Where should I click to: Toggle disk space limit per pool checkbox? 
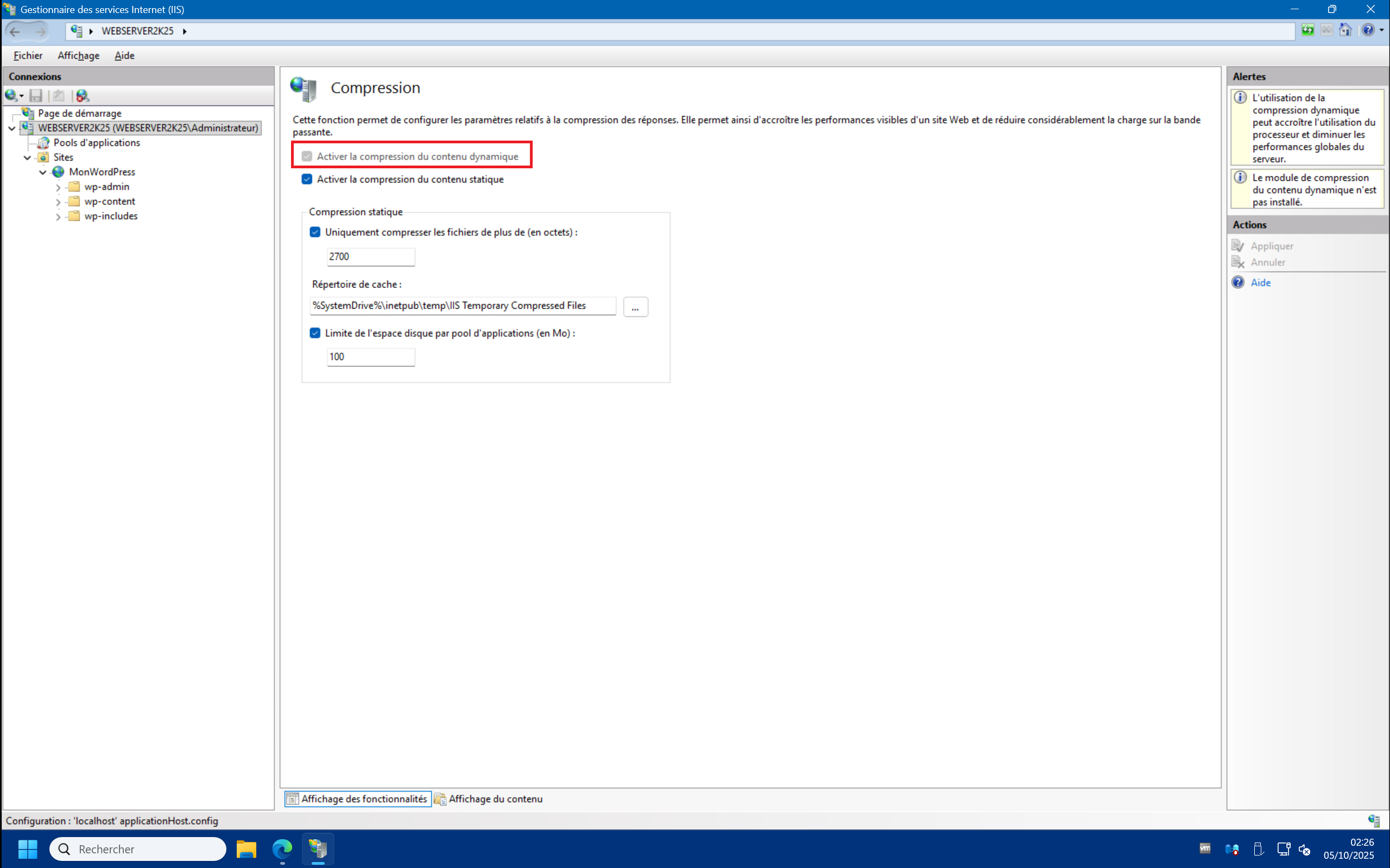click(315, 333)
